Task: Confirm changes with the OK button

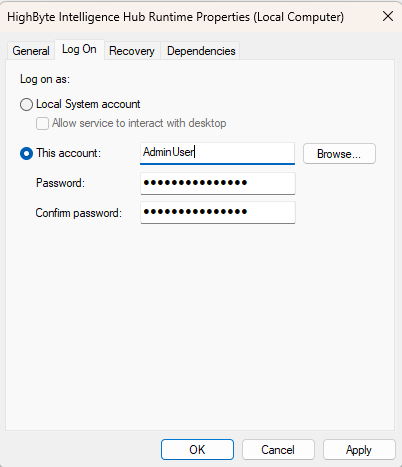Action: pyautogui.click(x=197, y=450)
